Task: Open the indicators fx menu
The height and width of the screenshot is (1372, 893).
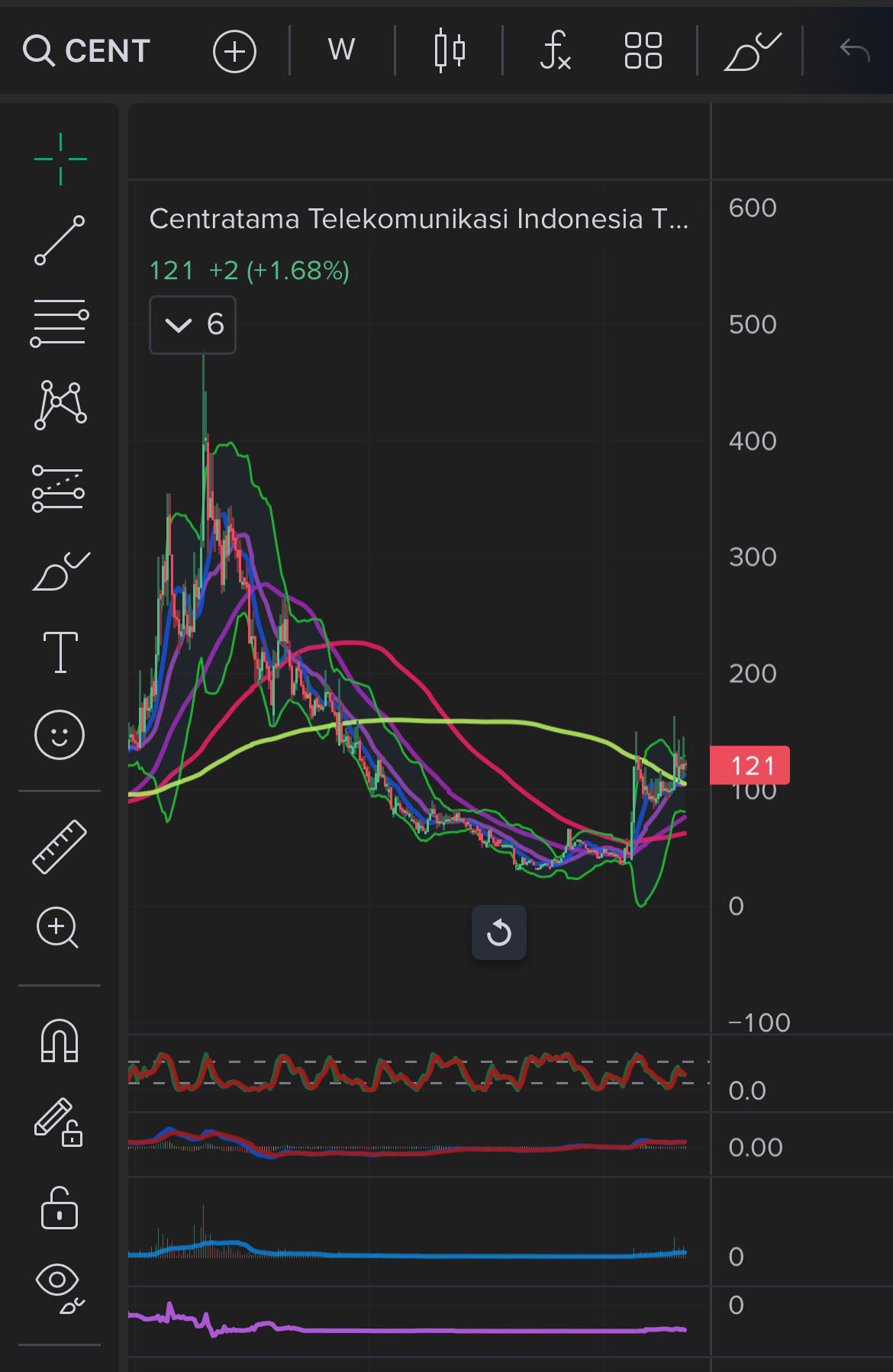Action: [555, 50]
